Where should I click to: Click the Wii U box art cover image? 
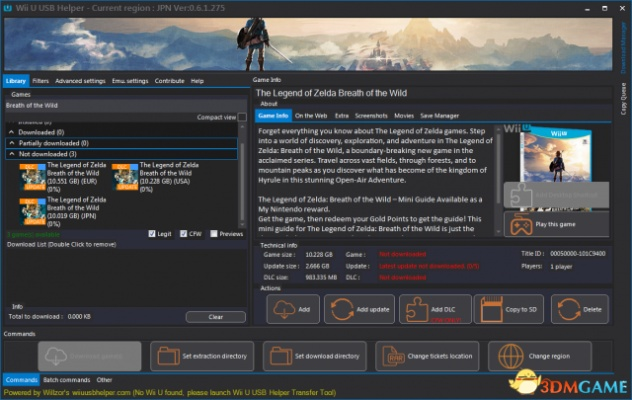555,155
